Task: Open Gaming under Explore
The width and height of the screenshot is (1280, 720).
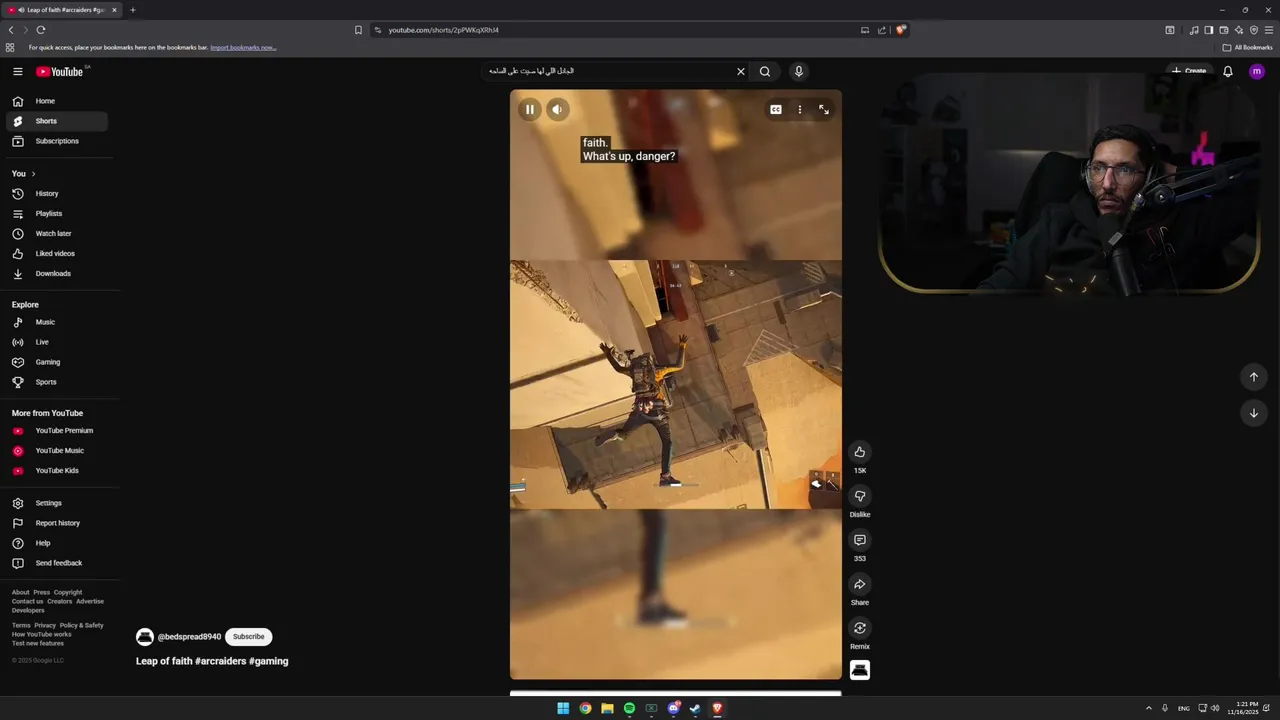Action: tap(57, 362)
